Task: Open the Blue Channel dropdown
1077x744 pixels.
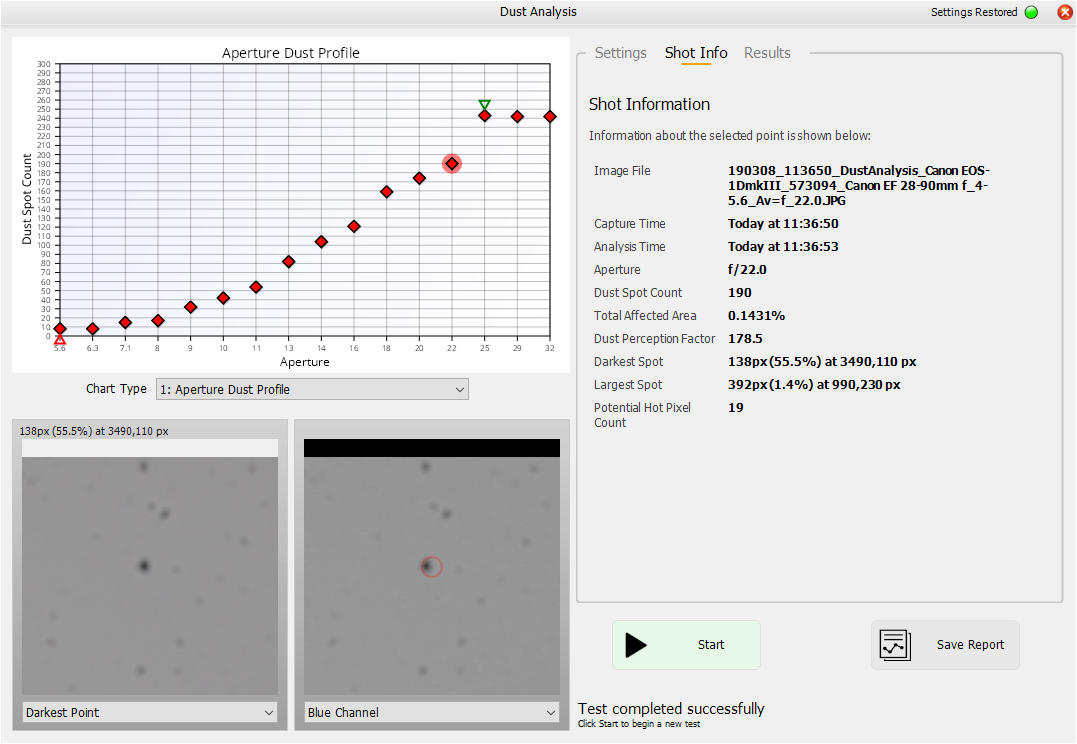Action: [431, 713]
